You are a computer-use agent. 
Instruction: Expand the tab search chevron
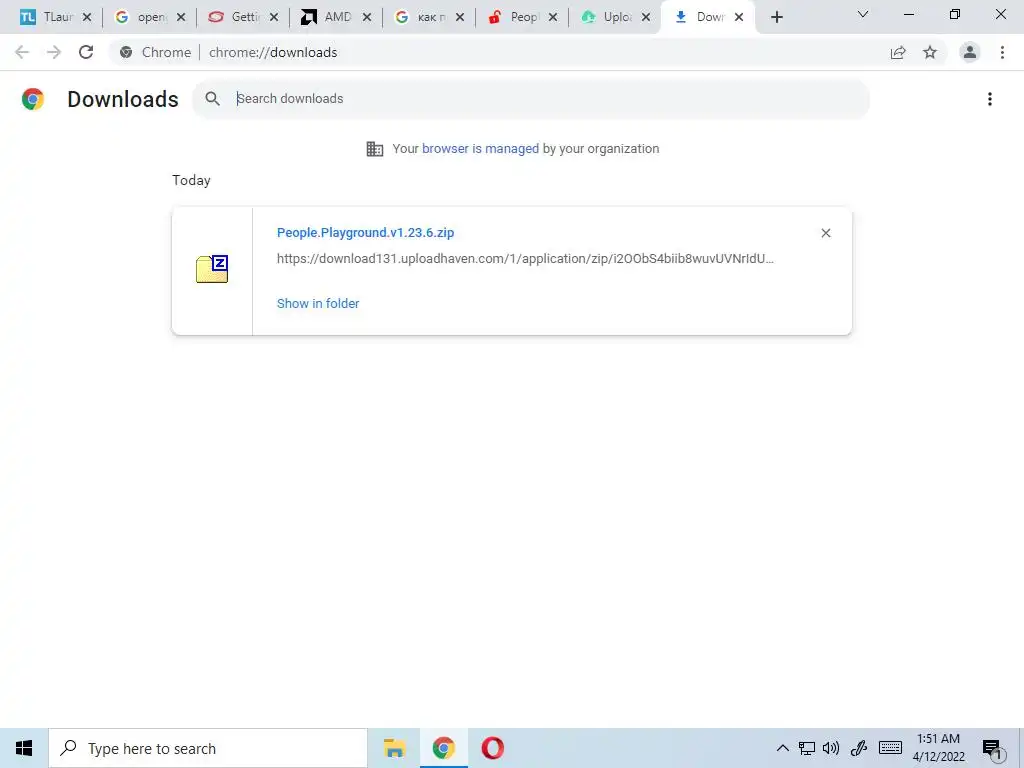[863, 14]
